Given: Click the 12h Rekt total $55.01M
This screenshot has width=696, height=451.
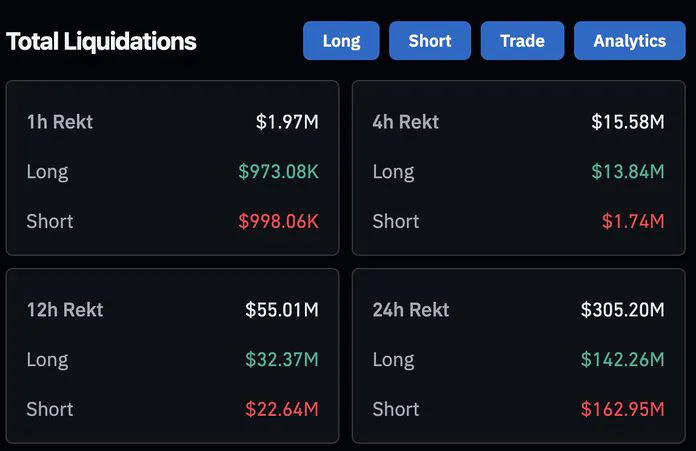Looking at the screenshot, I should (x=282, y=310).
